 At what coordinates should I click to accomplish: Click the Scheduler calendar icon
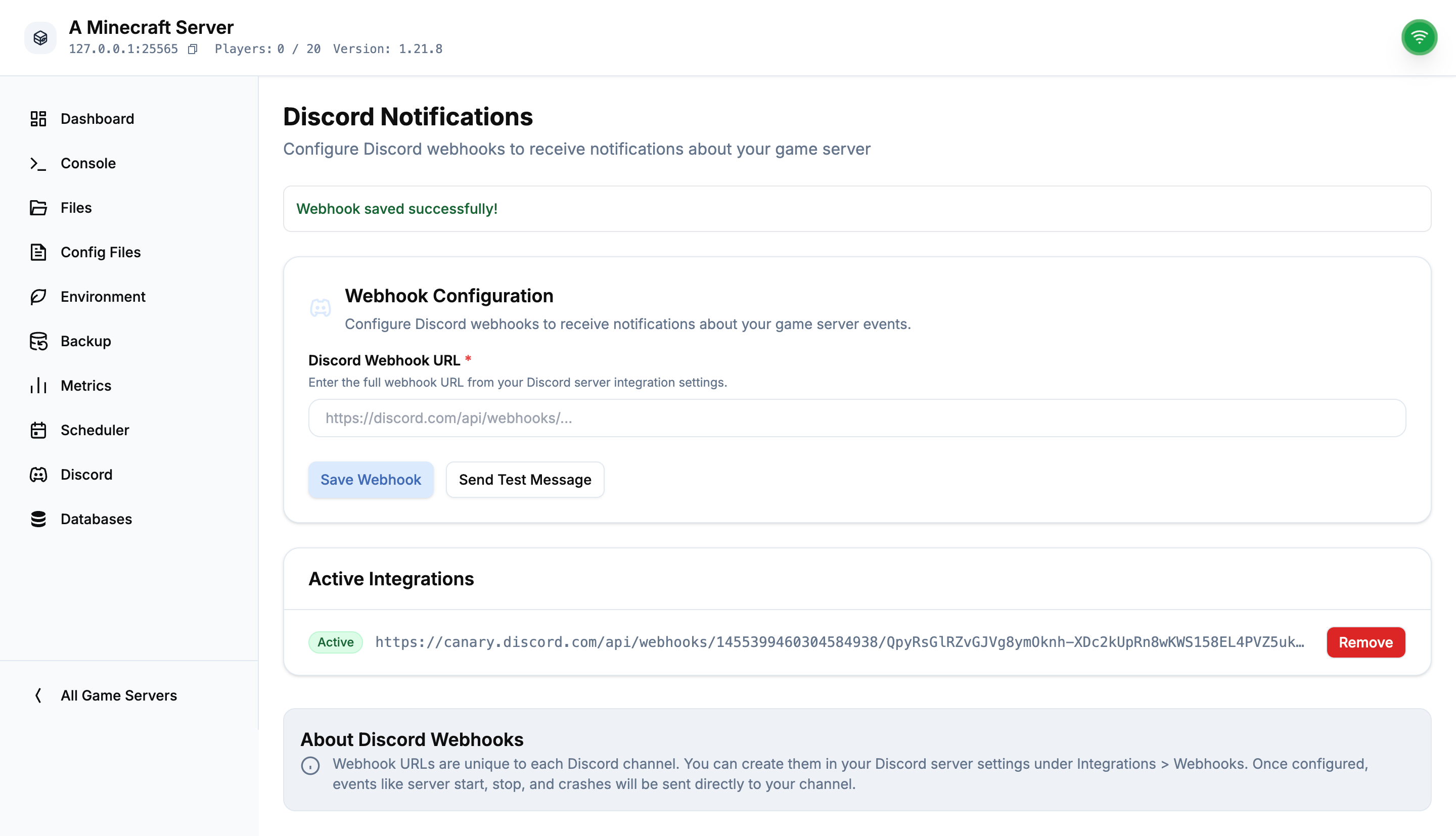click(x=38, y=430)
